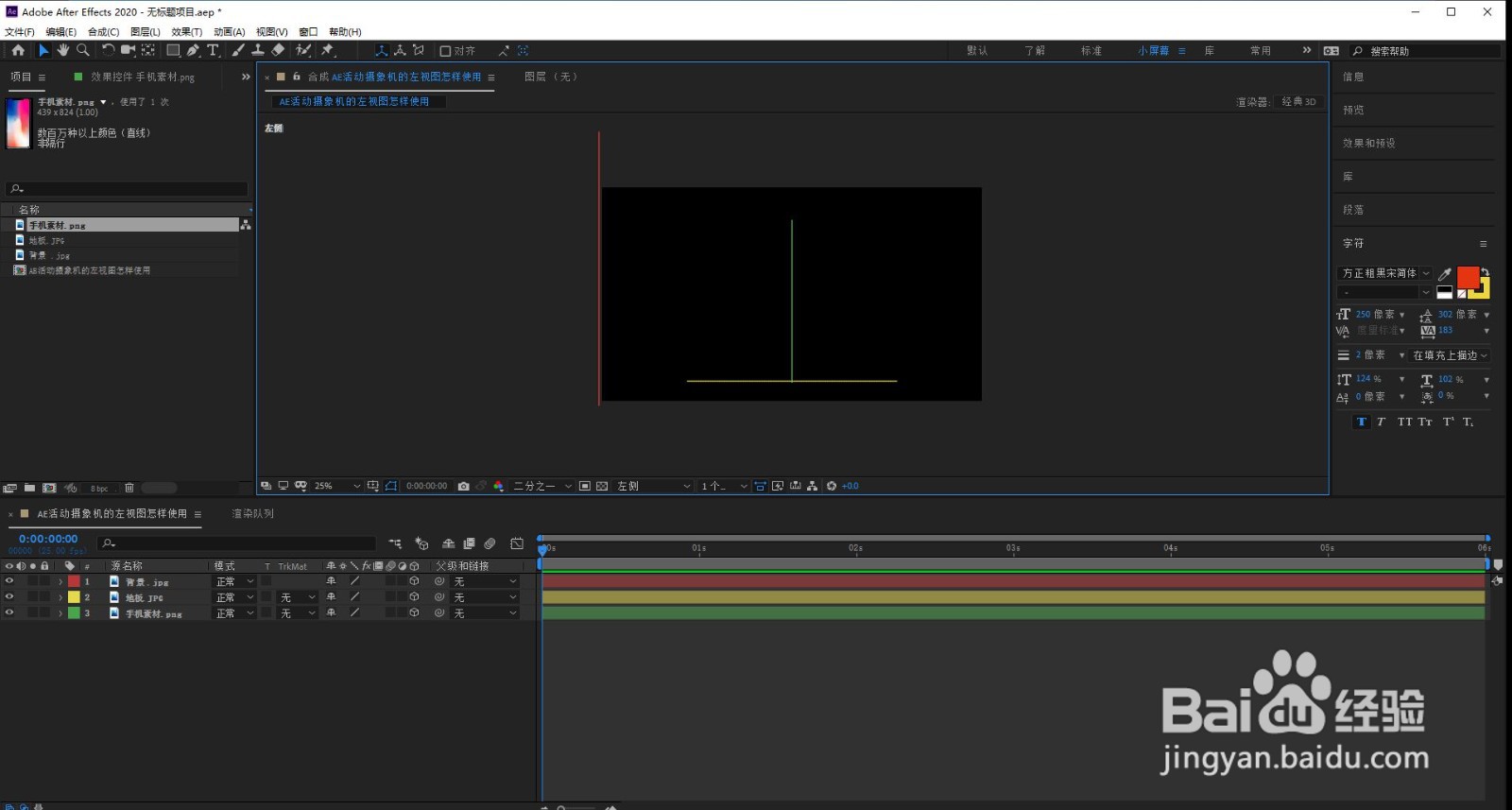Image resolution: width=1512 pixels, height=810 pixels.
Task: Select the Pen tool
Action: 193,50
